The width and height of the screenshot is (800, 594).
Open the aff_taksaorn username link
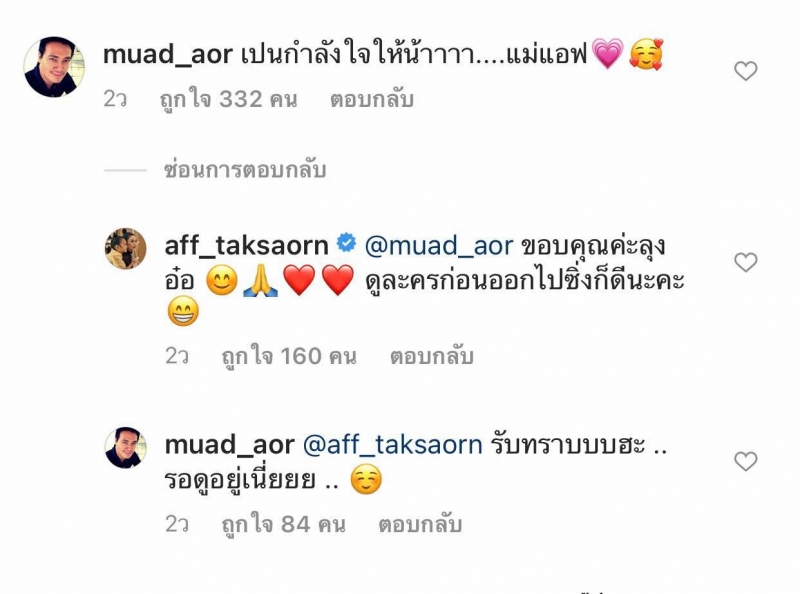pyautogui.click(x=246, y=245)
